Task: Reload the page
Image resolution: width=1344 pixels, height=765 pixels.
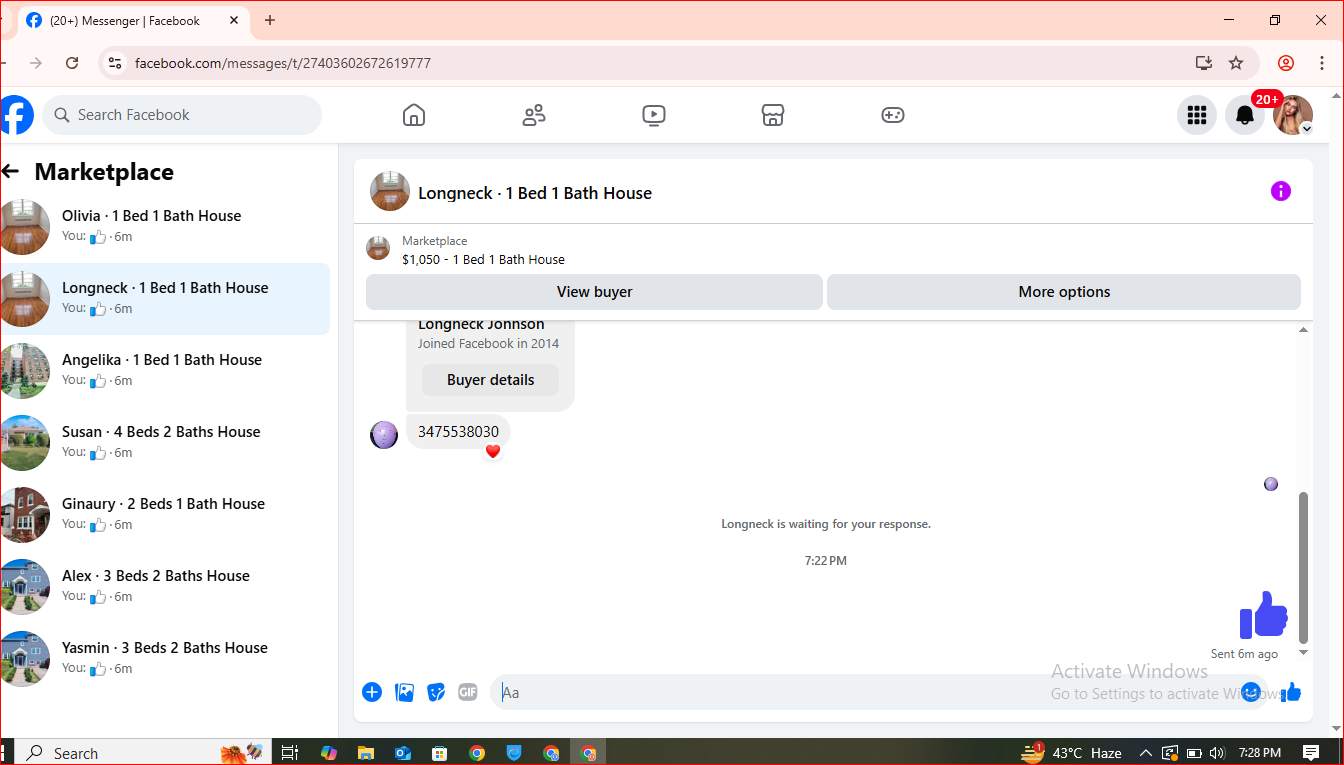Action: 72,63
